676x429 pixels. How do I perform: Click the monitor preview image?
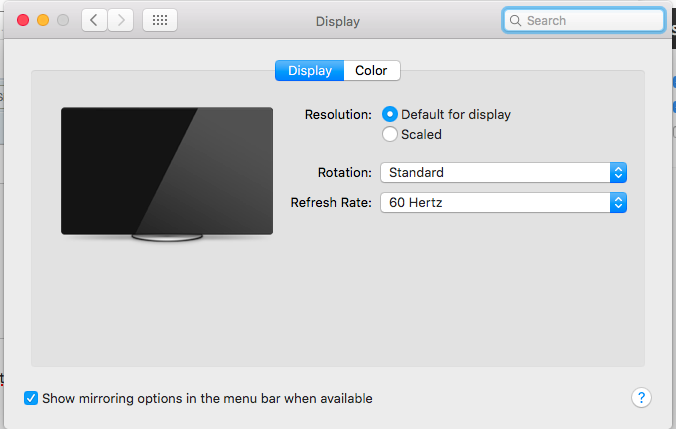(x=167, y=170)
